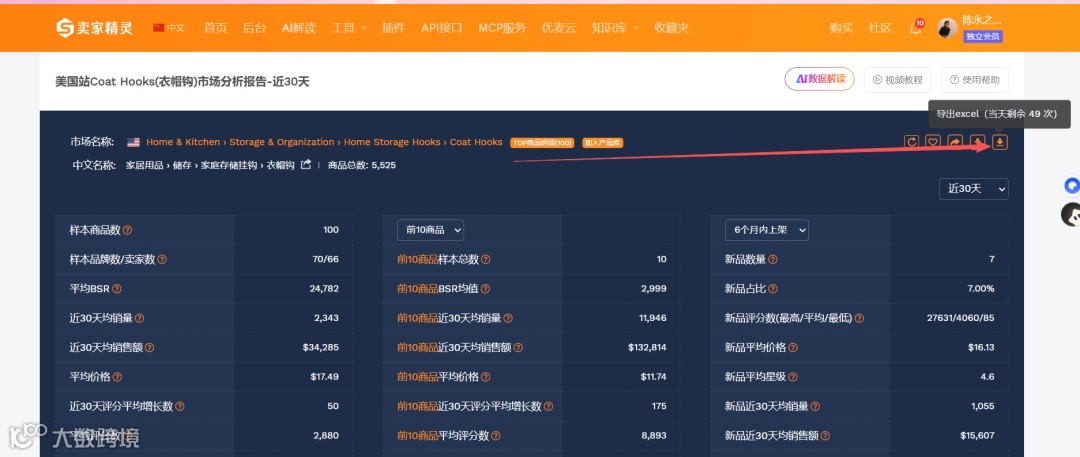Viewport: 1080px width, 457px height.
Task: Click the 加入产品库 badge
Action: point(603,143)
